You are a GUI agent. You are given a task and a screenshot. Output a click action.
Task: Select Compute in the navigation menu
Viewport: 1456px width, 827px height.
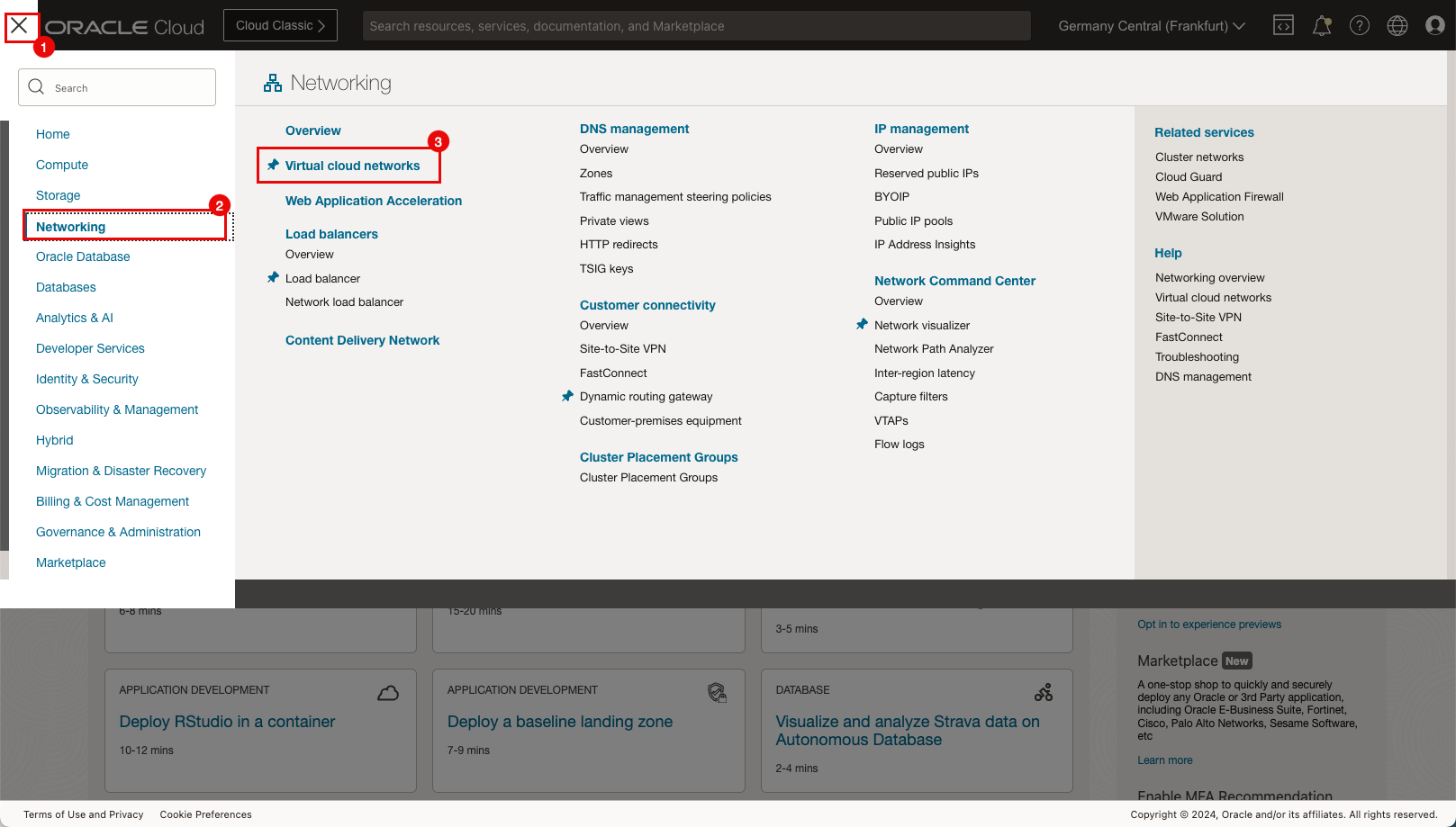click(62, 165)
